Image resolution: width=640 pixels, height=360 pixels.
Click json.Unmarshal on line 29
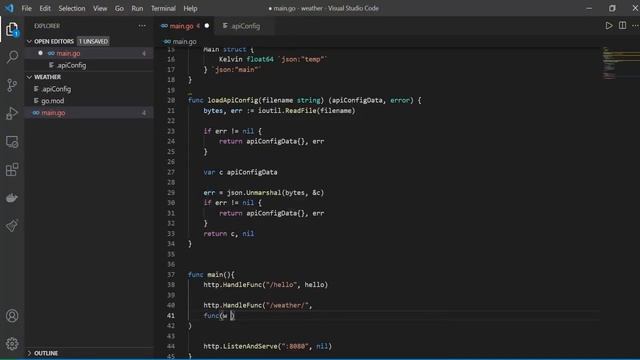pos(254,193)
